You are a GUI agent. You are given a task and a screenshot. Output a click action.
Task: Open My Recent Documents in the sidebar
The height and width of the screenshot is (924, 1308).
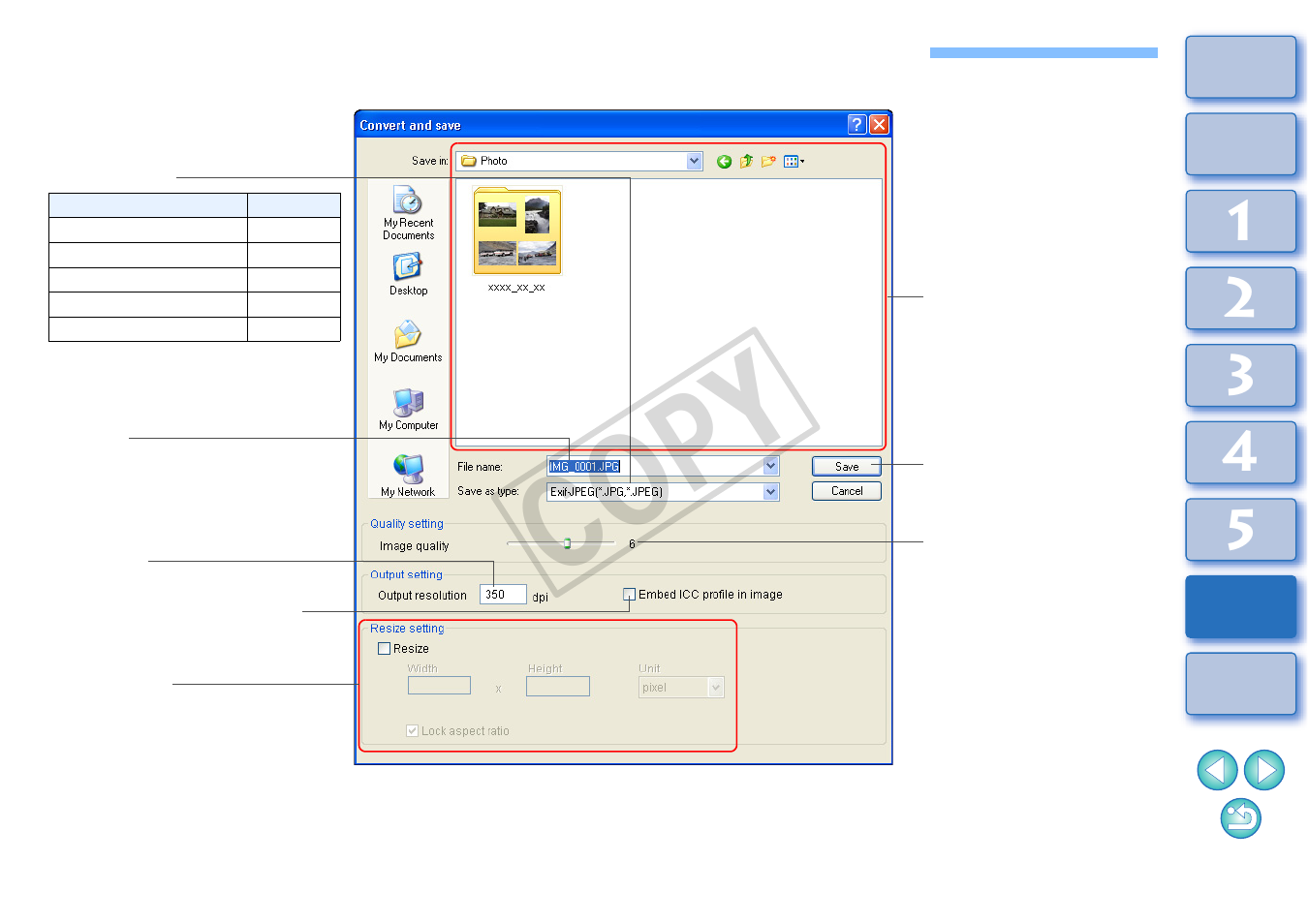tap(408, 213)
